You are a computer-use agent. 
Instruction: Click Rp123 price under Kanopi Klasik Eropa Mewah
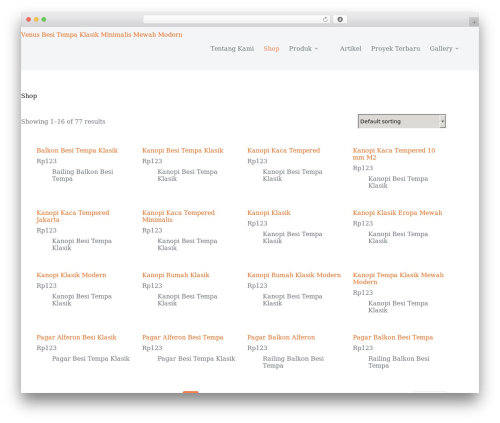363,223
